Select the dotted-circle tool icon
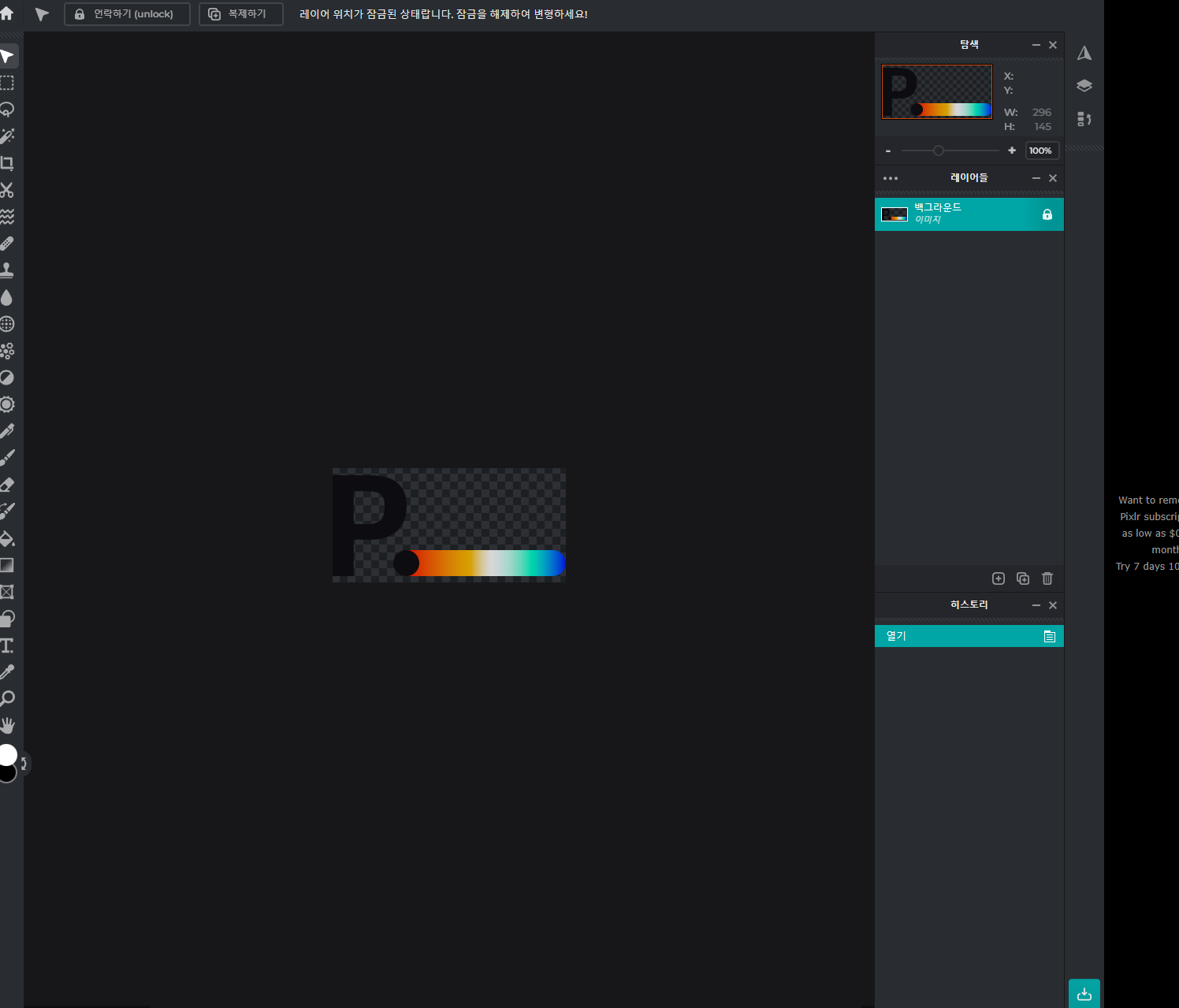This screenshot has width=1179, height=1008. (x=7, y=324)
